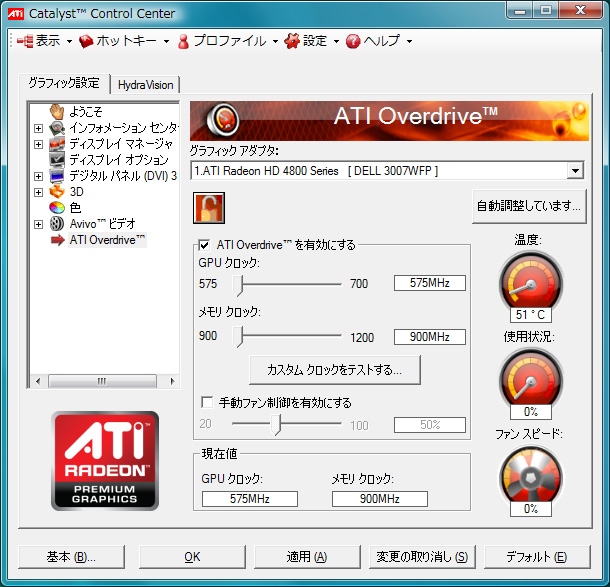Click the tree horizontal scrollbar right arrow
This screenshot has height=587, width=610.
point(172,381)
